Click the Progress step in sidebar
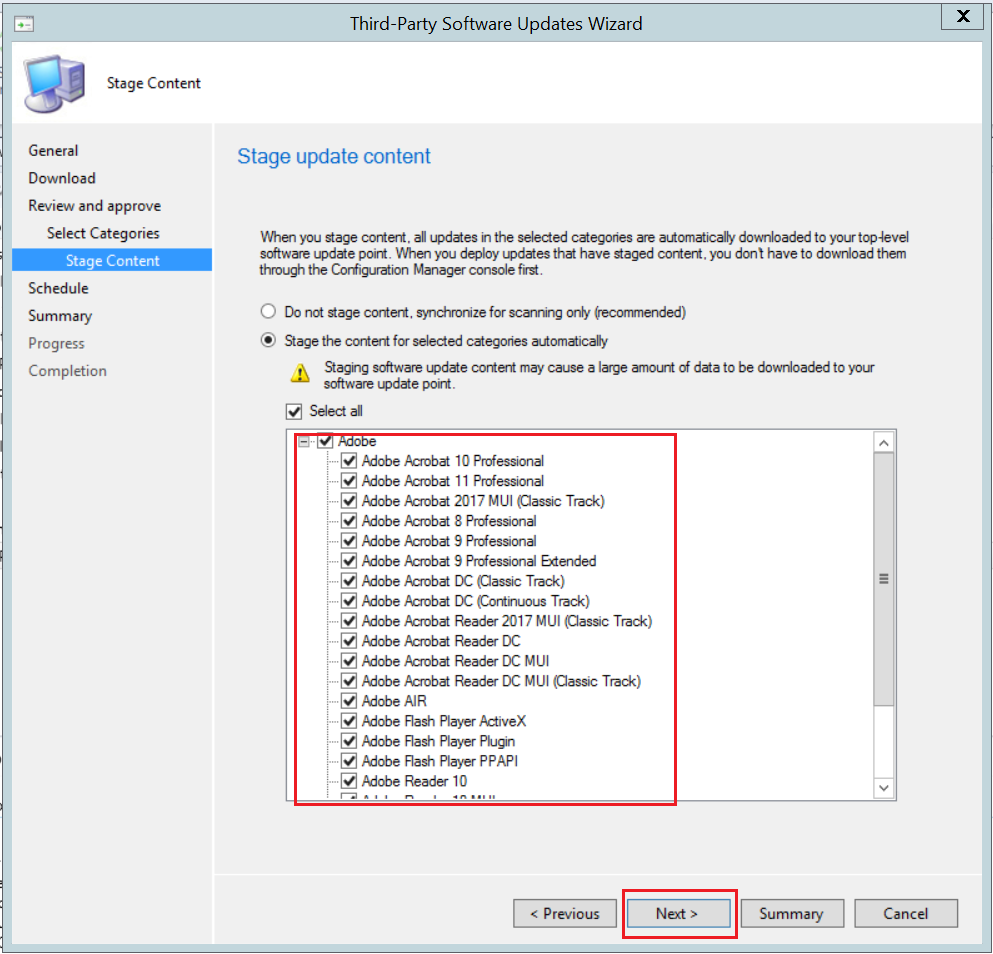The height and width of the screenshot is (954, 993). click(56, 343)
